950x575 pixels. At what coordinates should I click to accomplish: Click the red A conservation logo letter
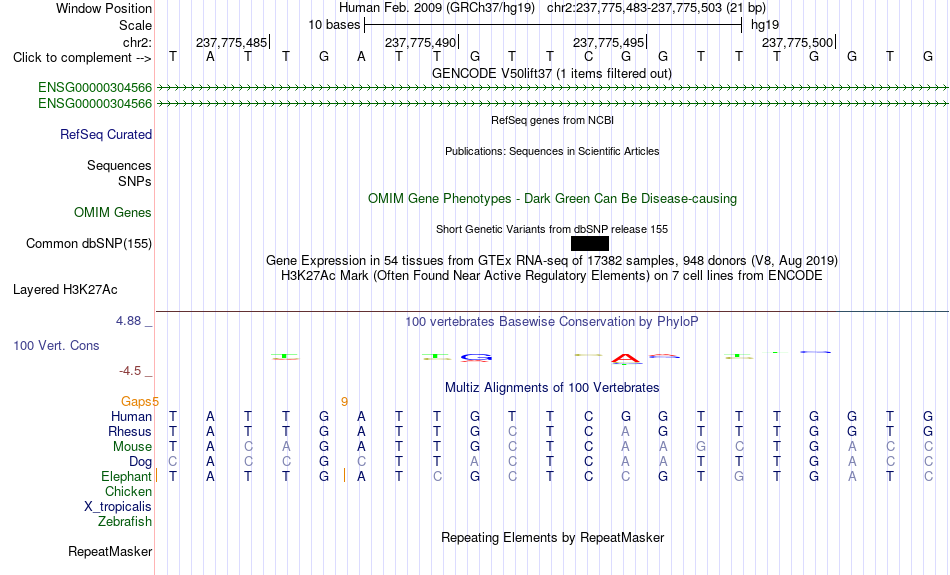coord(626,359)
